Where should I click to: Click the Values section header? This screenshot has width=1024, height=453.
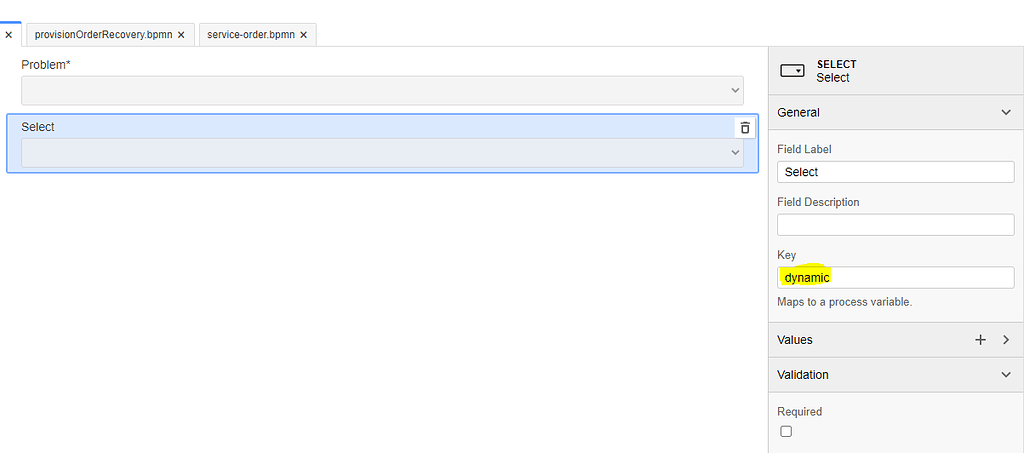tap(896, 339)
